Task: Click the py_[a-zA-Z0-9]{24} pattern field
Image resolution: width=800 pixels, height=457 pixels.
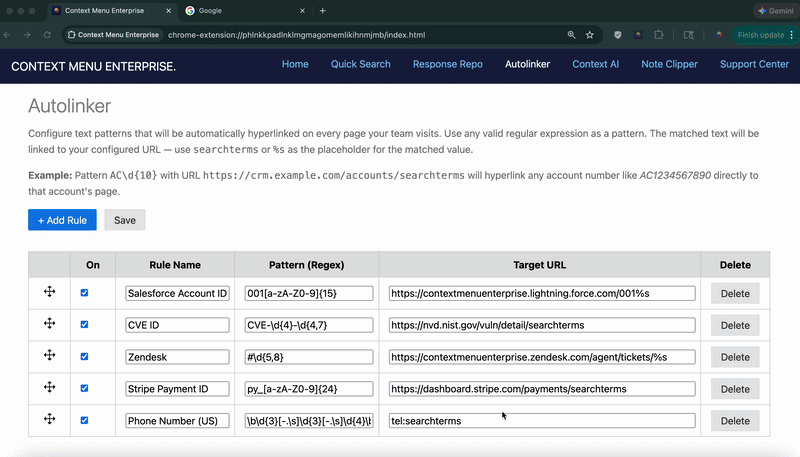Action: (x=309, y=389)
